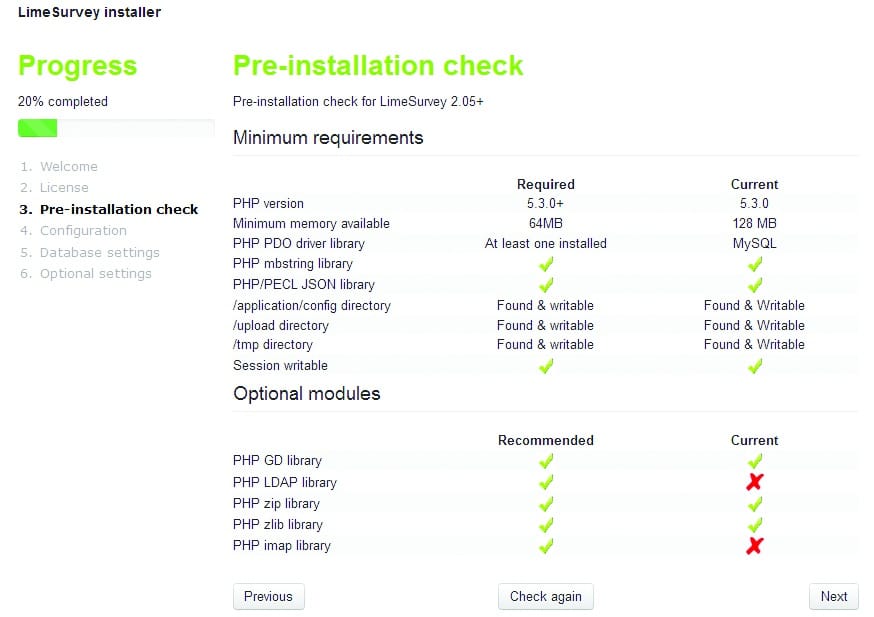Image resolution: width=874 pixels, height=617 pixels.
Task: Click recommended checkmark for PHP imap library
Action: click(x=546, y=545)
